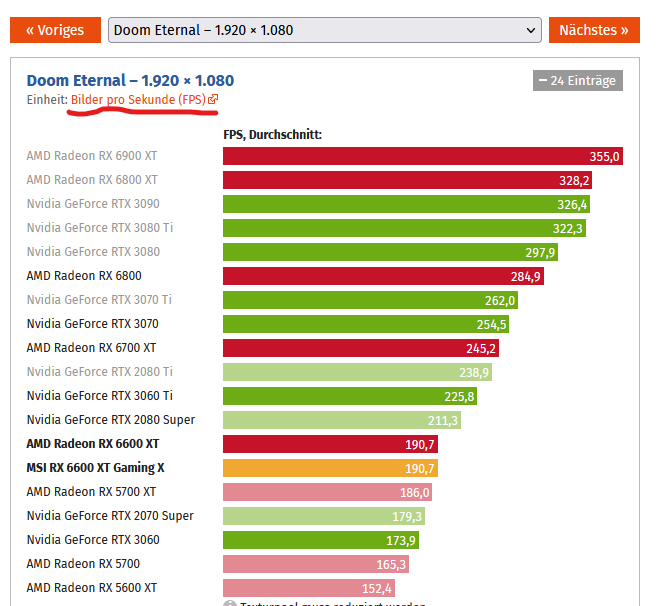Viewport: 657px width, 606px height.
Task: Toggle Nvidia GeForce RTX 3090 entry
Action: click(93, 204)
